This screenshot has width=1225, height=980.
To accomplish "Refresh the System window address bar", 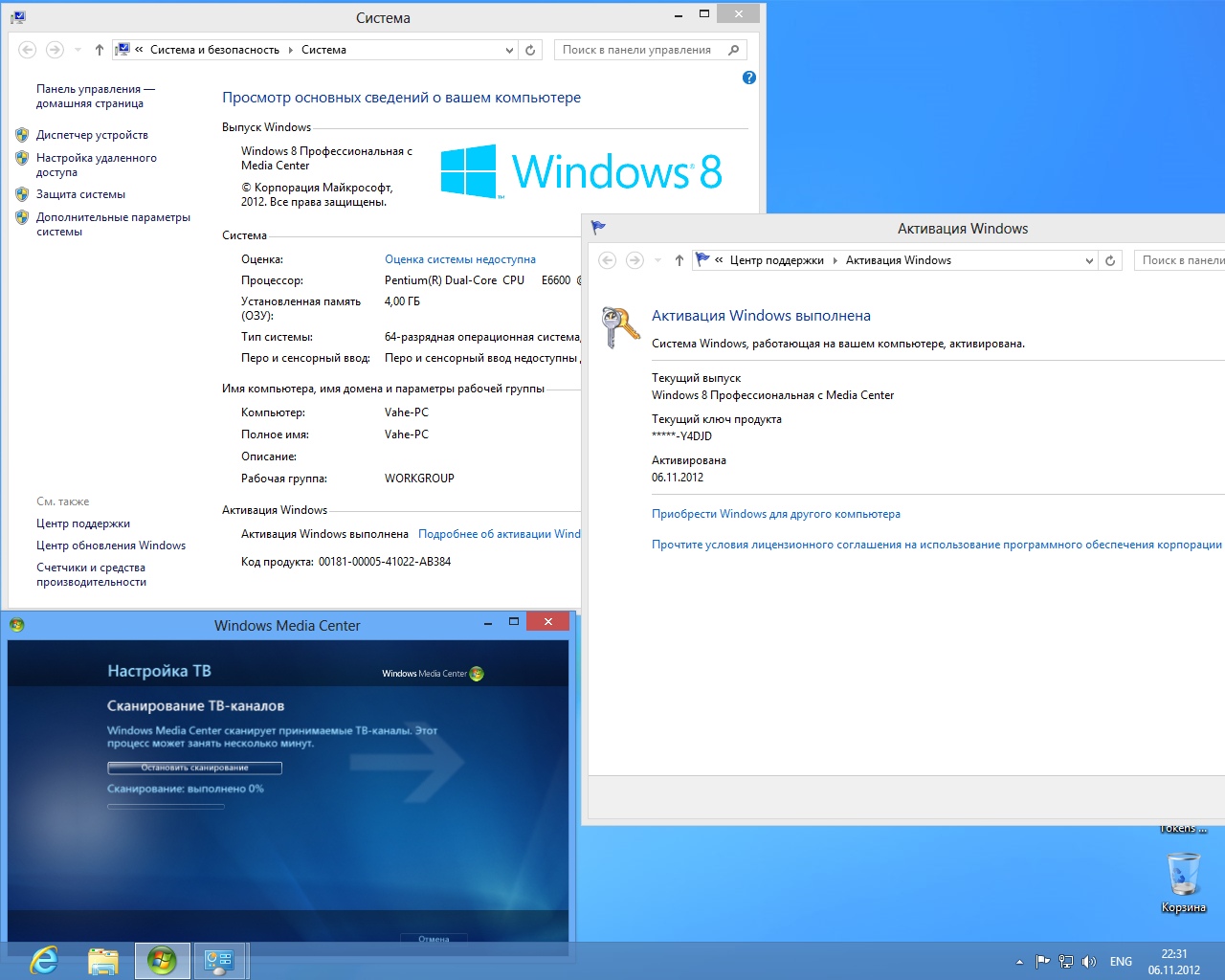I will coord(530,50).
